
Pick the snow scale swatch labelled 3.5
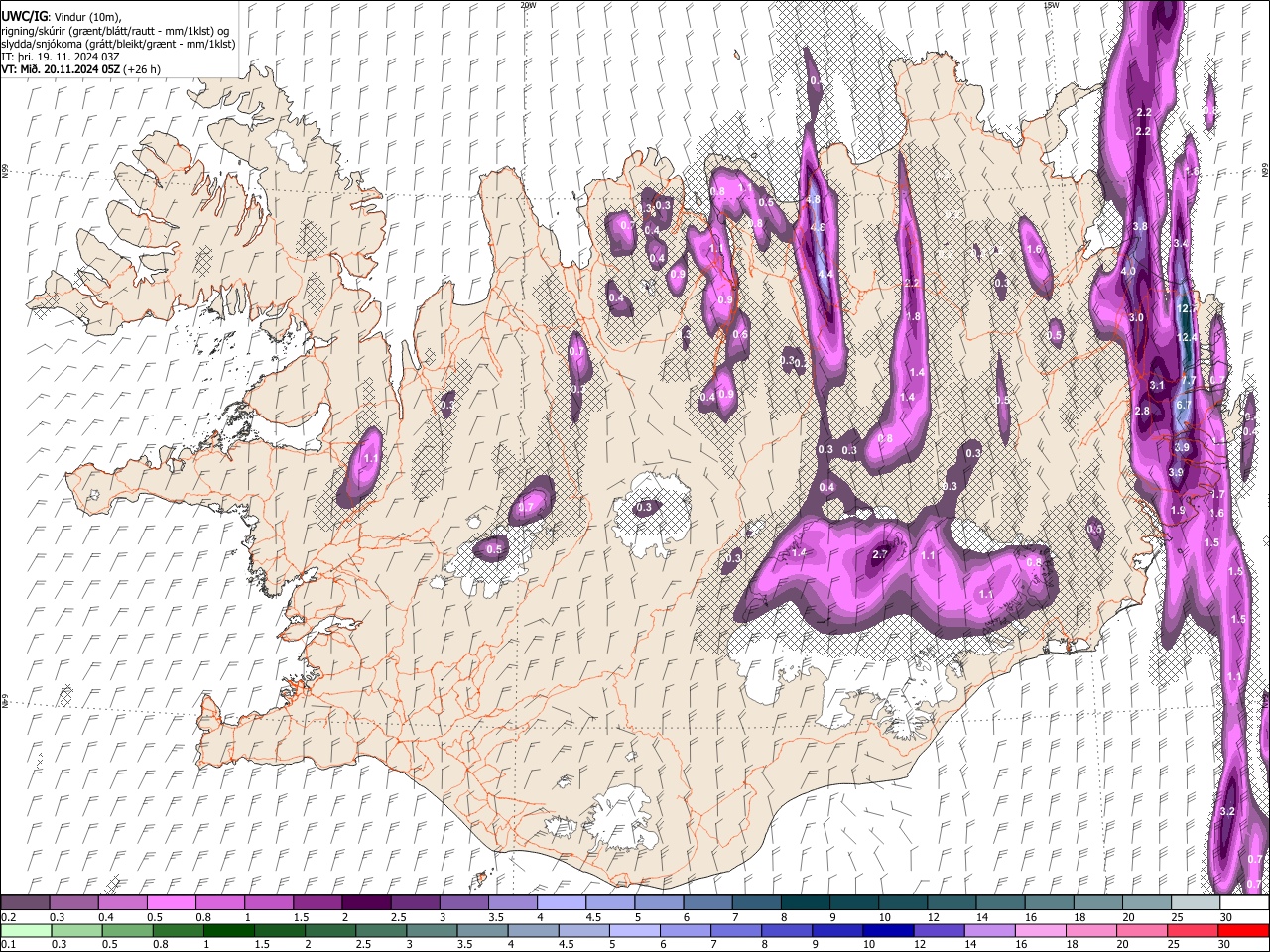513,903
